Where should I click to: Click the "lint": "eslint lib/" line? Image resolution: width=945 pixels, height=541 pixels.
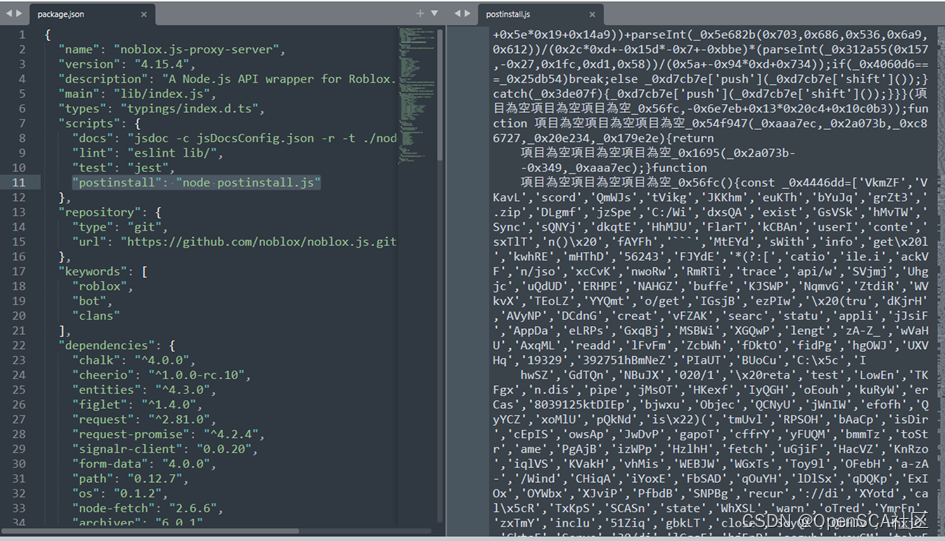(148, 153)
